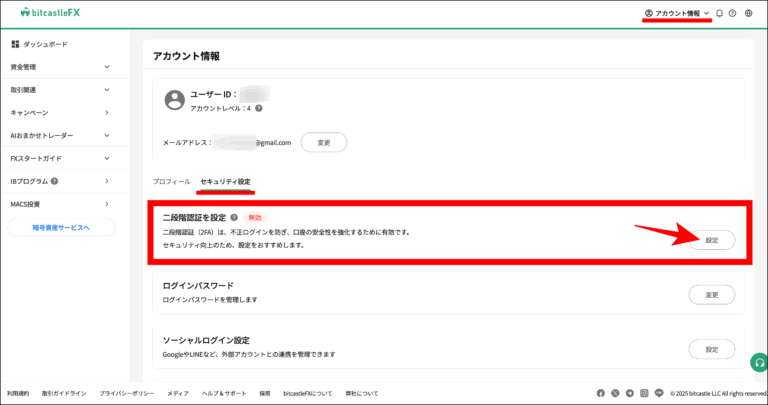Open the 採用 footer link
The width and height of the screenshot is (768, 405).
[x=265, y=393]
